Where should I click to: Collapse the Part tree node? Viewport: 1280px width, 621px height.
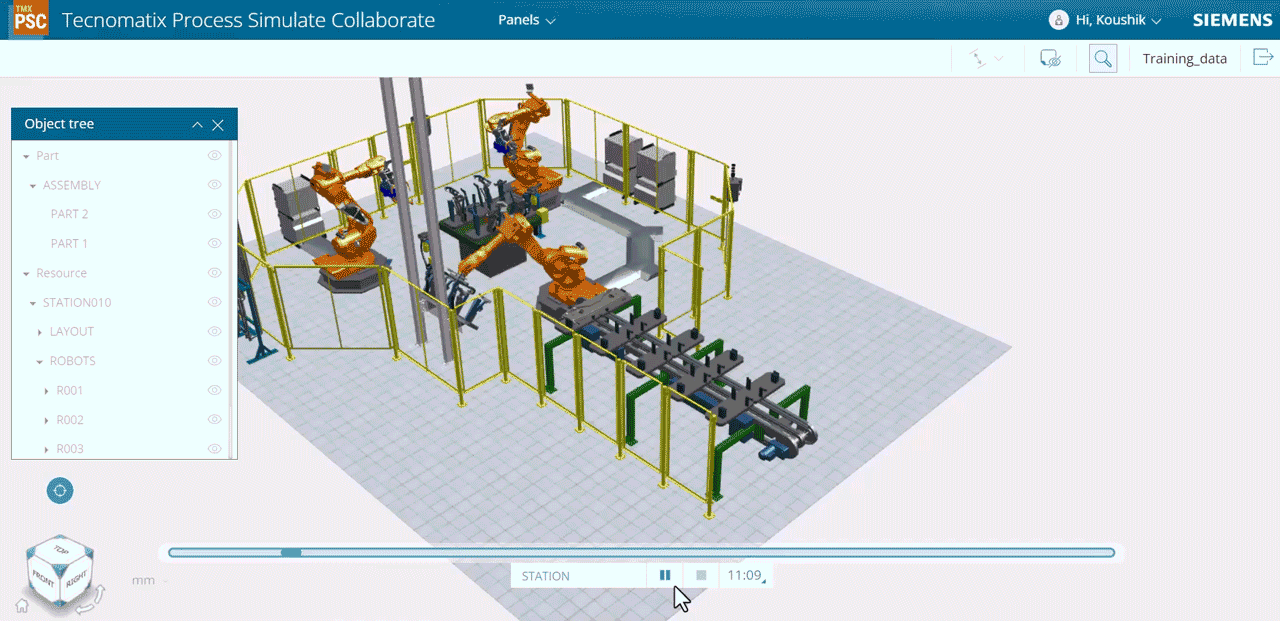26,157
